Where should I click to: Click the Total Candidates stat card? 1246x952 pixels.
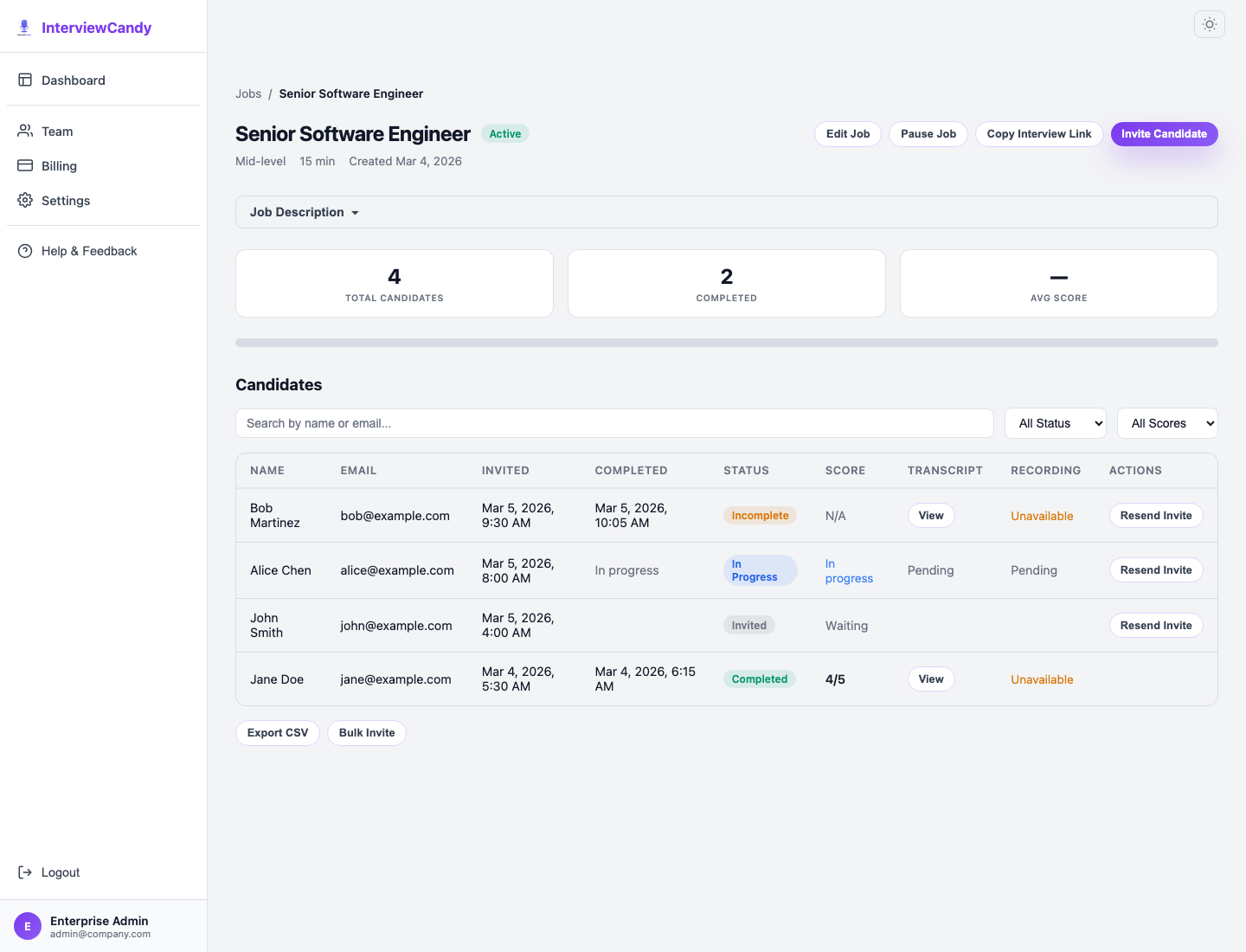pyautogui.click(x=395, y=284)
